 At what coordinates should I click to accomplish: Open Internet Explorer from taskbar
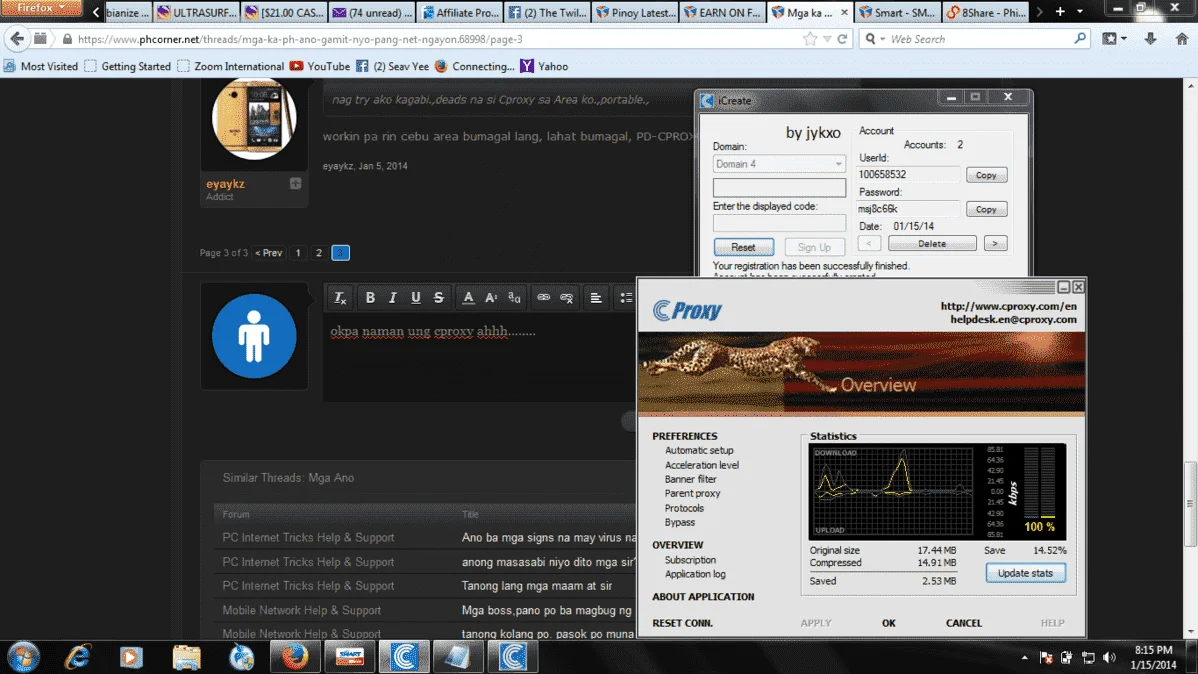pos(77,657)
